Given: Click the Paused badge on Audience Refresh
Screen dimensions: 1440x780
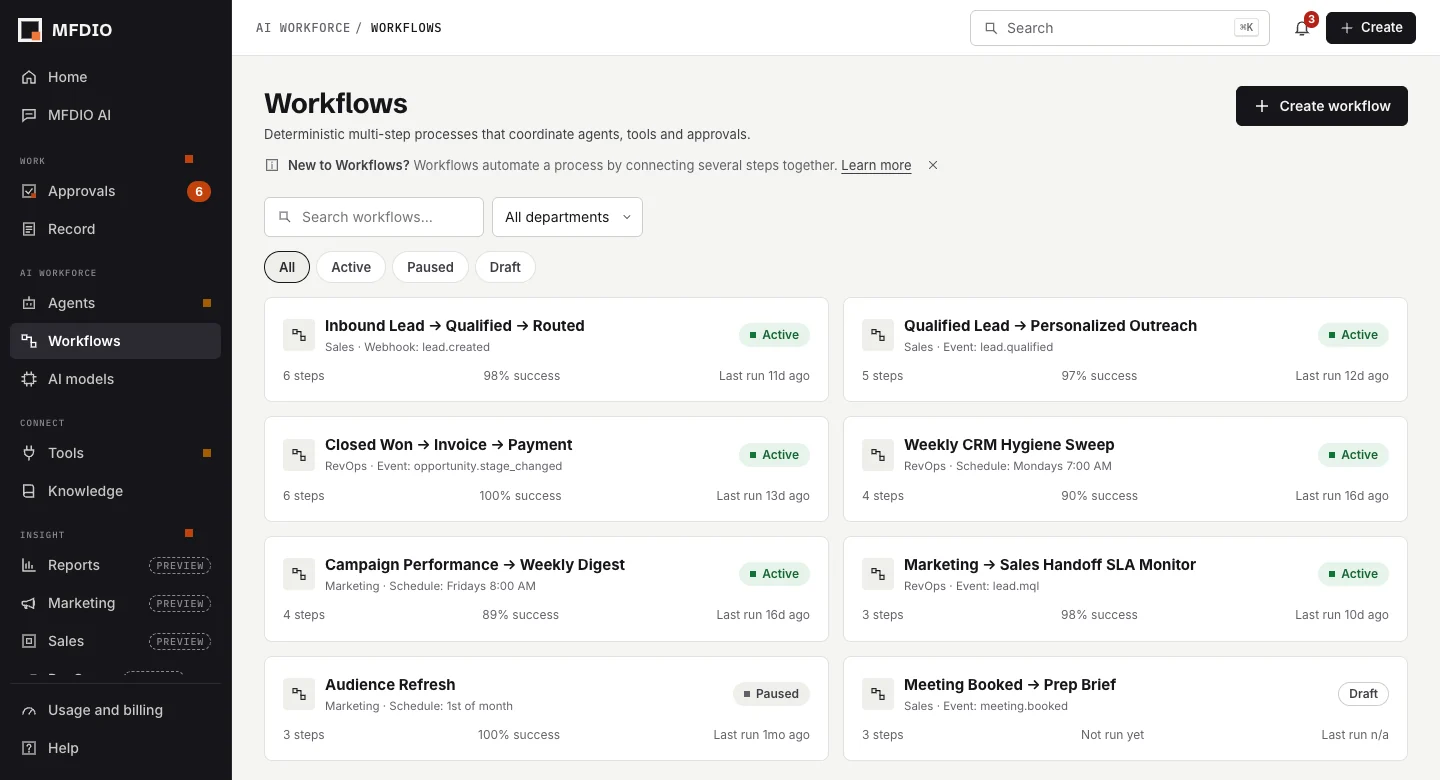Looking at the screenshot, I should [771, 694].
